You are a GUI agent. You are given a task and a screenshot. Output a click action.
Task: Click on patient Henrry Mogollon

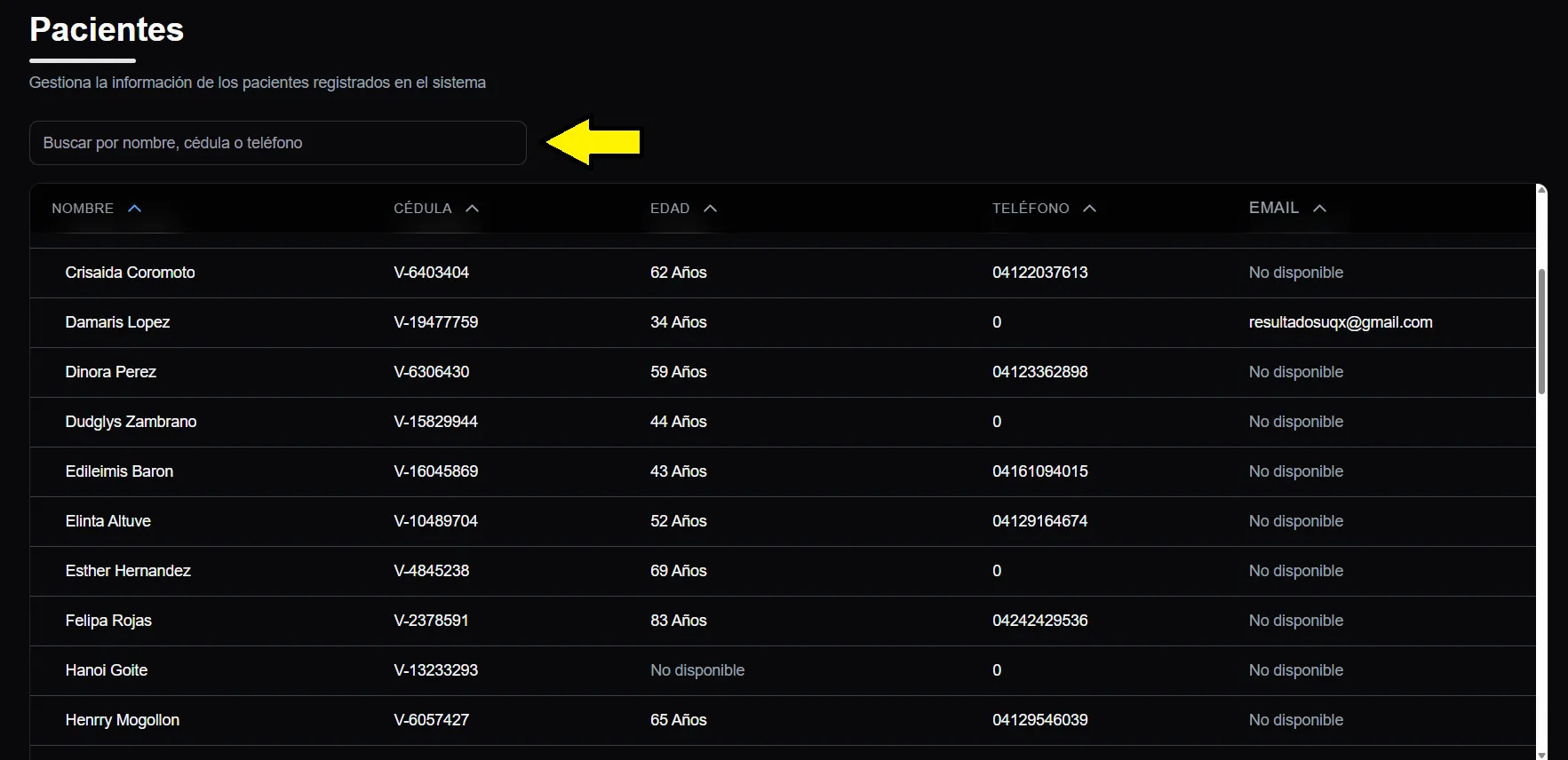pyautogui.click(x=123, y=720)
